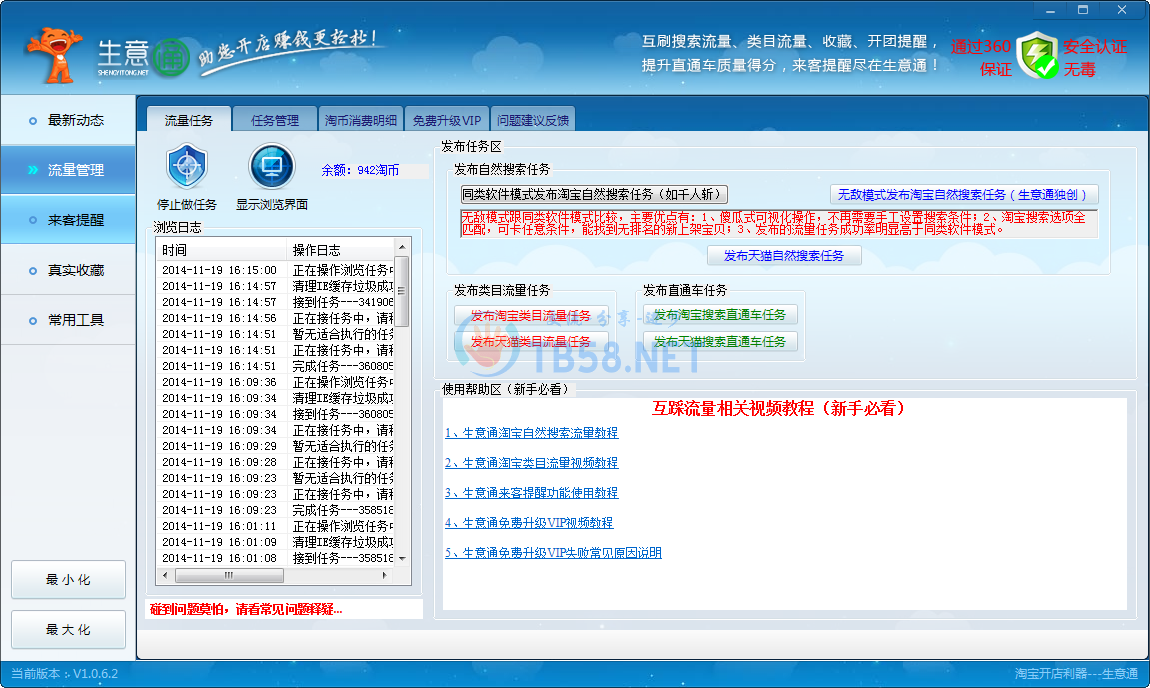1150x688 pixels.
Task: Select 流量管理 in the sidebar
Action: tap(67, 169)
